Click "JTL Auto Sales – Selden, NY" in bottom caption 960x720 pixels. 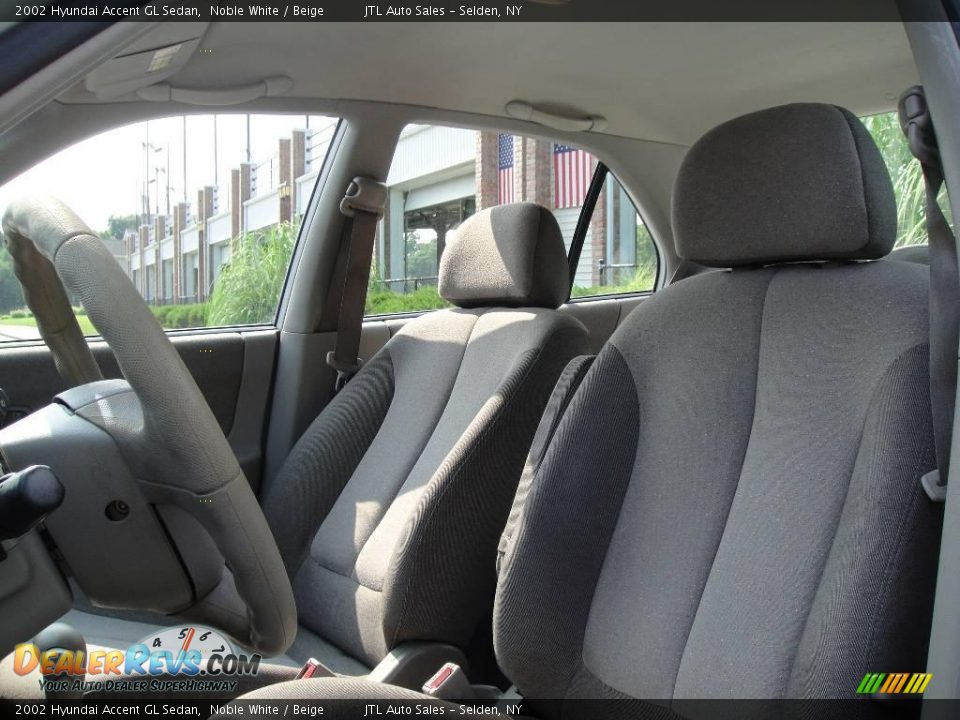click(443, 710)
